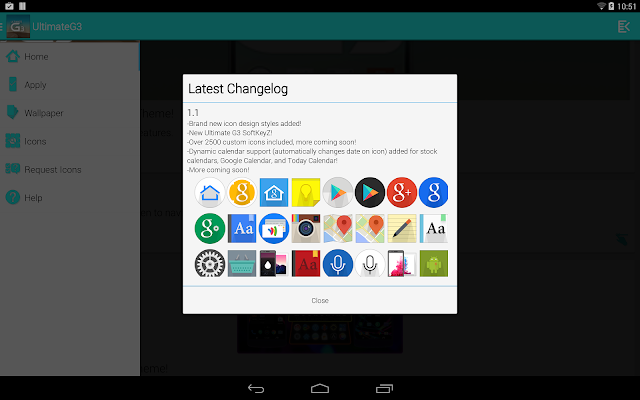Toggle drawer via top-right menu icon

pyautogui.click(x=624, y=27)
